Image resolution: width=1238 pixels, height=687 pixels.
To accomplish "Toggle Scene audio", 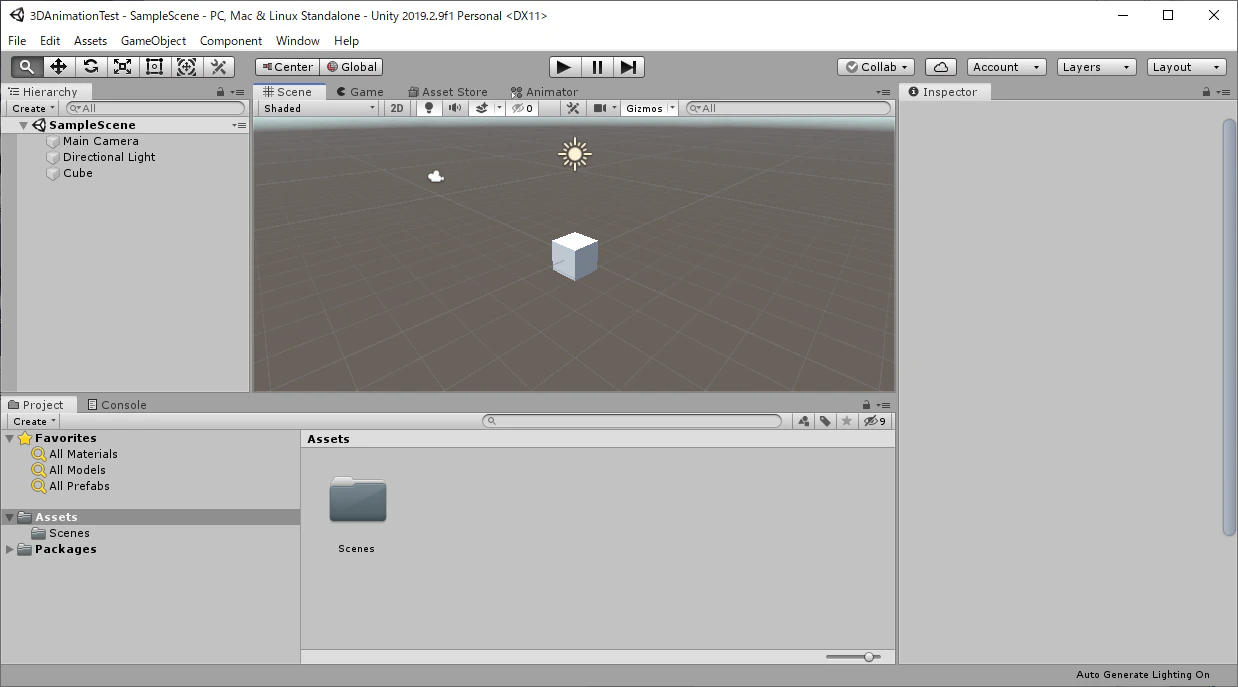I will (x=455, y=108).
